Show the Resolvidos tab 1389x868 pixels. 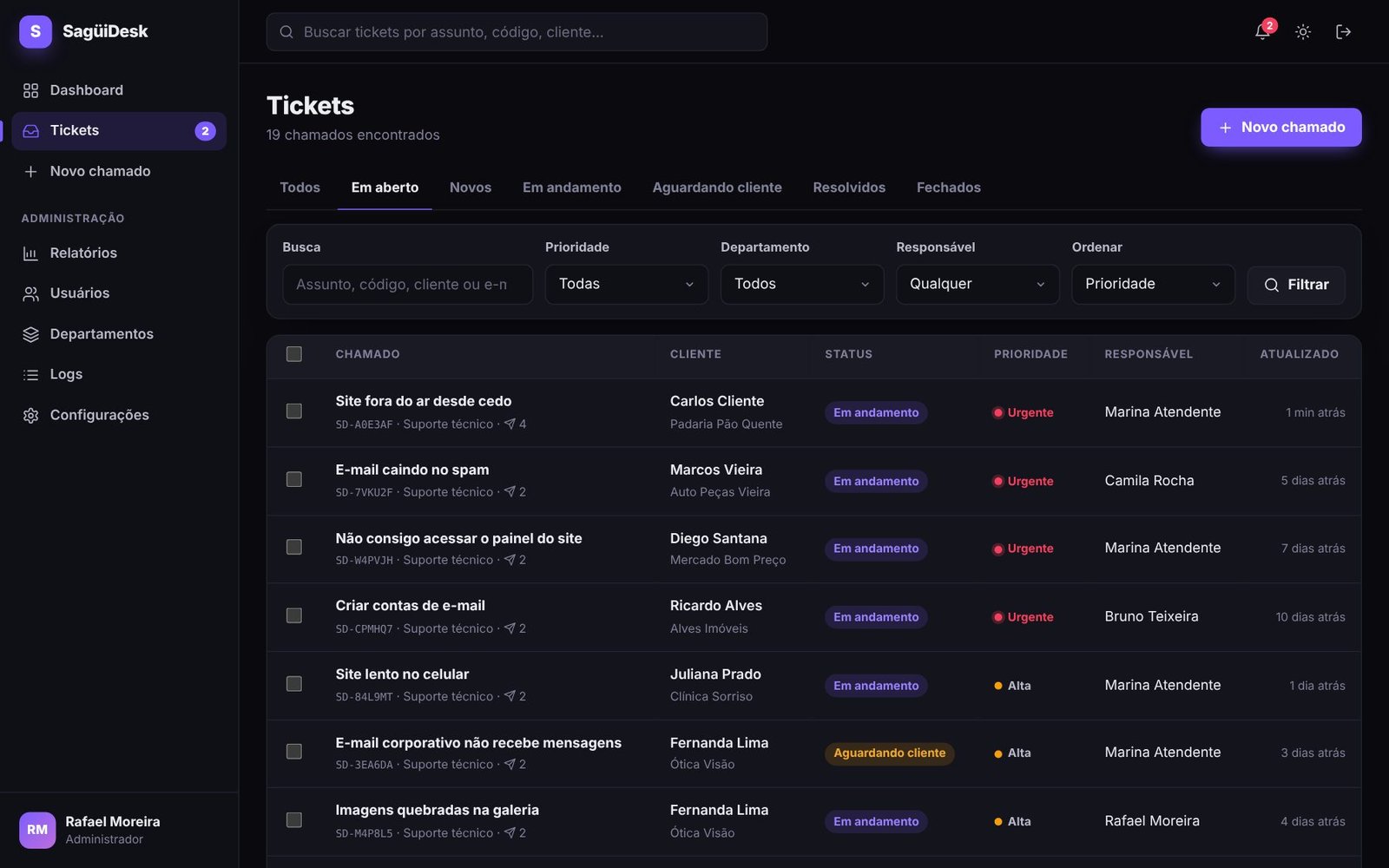[x=849, y=187]
